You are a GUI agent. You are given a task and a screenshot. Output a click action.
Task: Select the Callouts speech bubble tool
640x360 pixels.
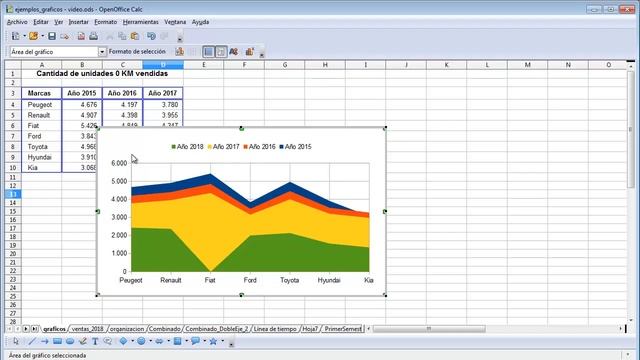pyautogui.click(x=107, y=341)
